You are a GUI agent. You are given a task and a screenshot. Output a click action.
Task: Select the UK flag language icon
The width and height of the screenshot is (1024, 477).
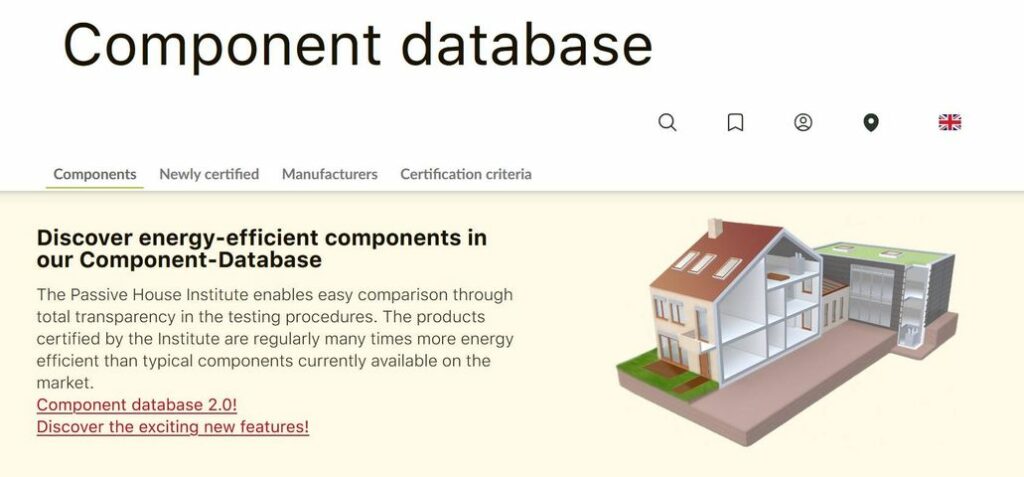click(x=949, y=123)
